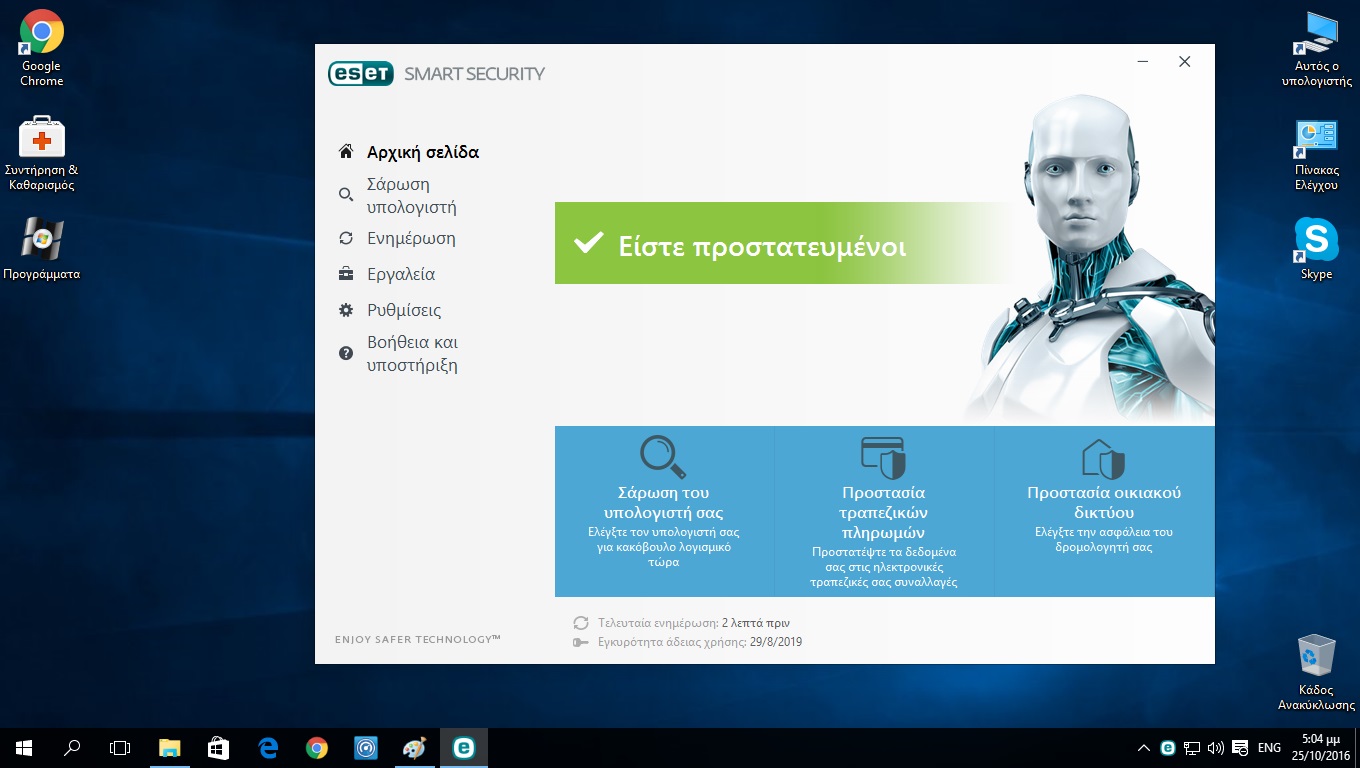Viewport: 1360px width, 768px height.
Task: Open Εργαλεία section in sidebar
Action: tap(400, 274)
